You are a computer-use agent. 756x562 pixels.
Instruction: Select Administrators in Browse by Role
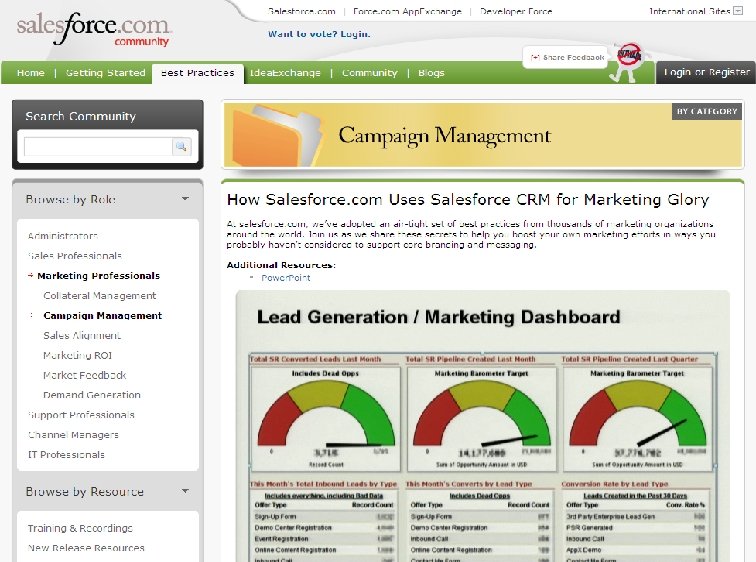point(63,236)
